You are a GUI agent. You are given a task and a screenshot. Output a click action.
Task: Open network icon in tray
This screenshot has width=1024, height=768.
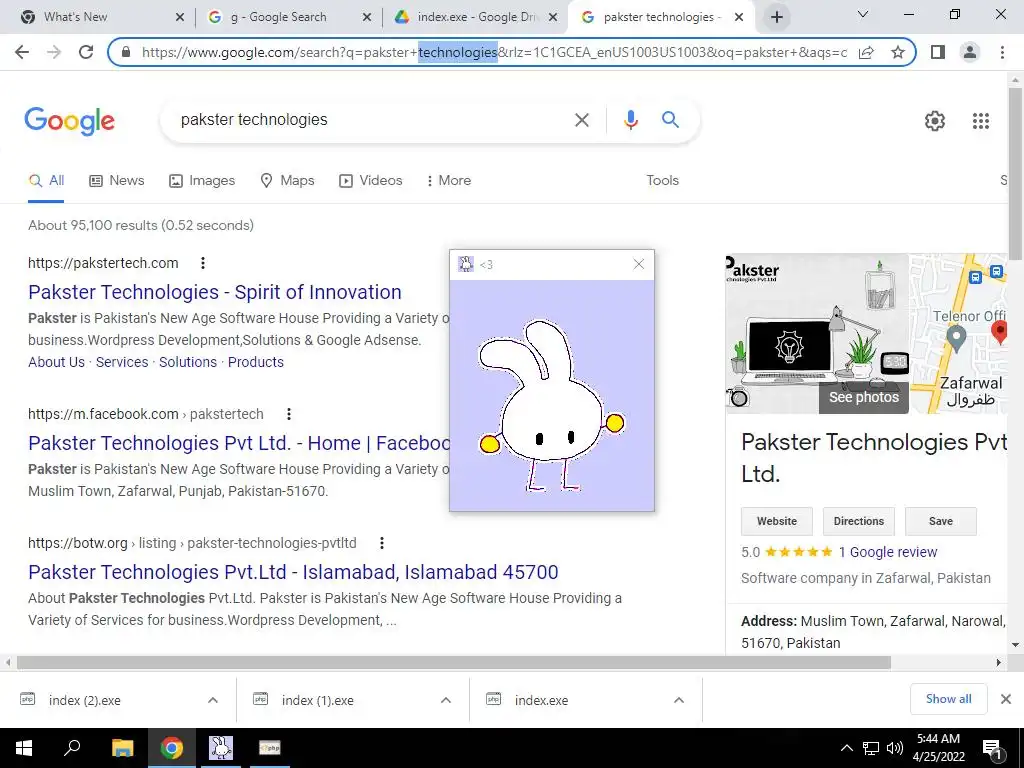click(871, 748)
